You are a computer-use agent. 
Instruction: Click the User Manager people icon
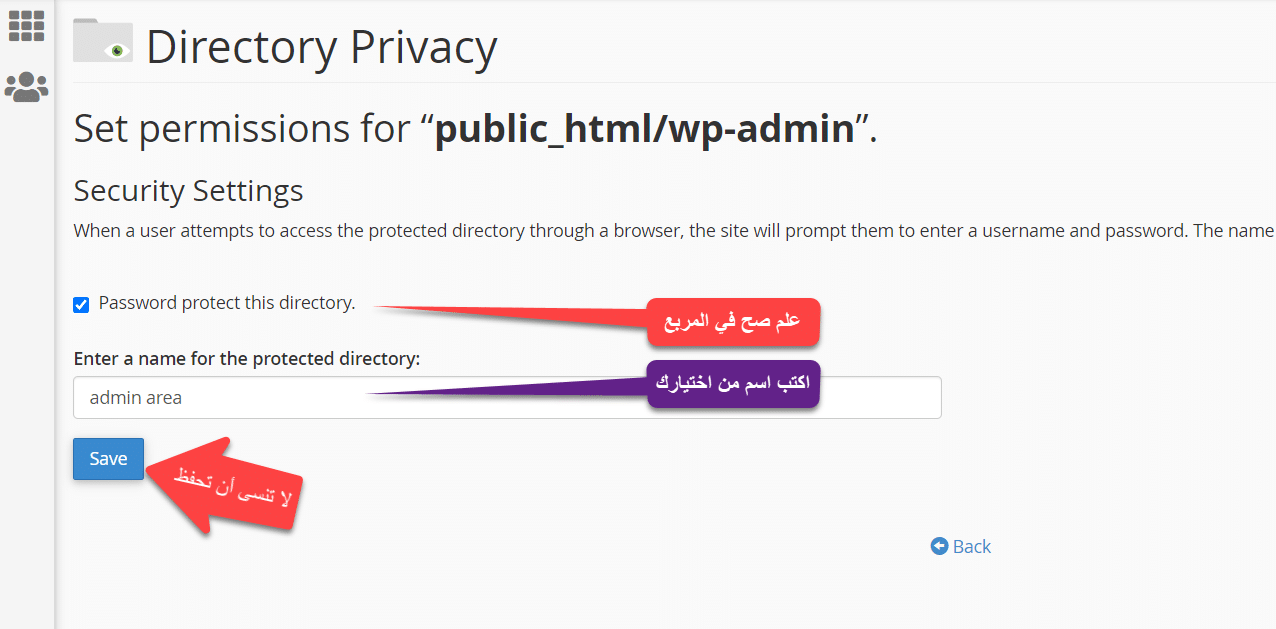coord(26,87)
